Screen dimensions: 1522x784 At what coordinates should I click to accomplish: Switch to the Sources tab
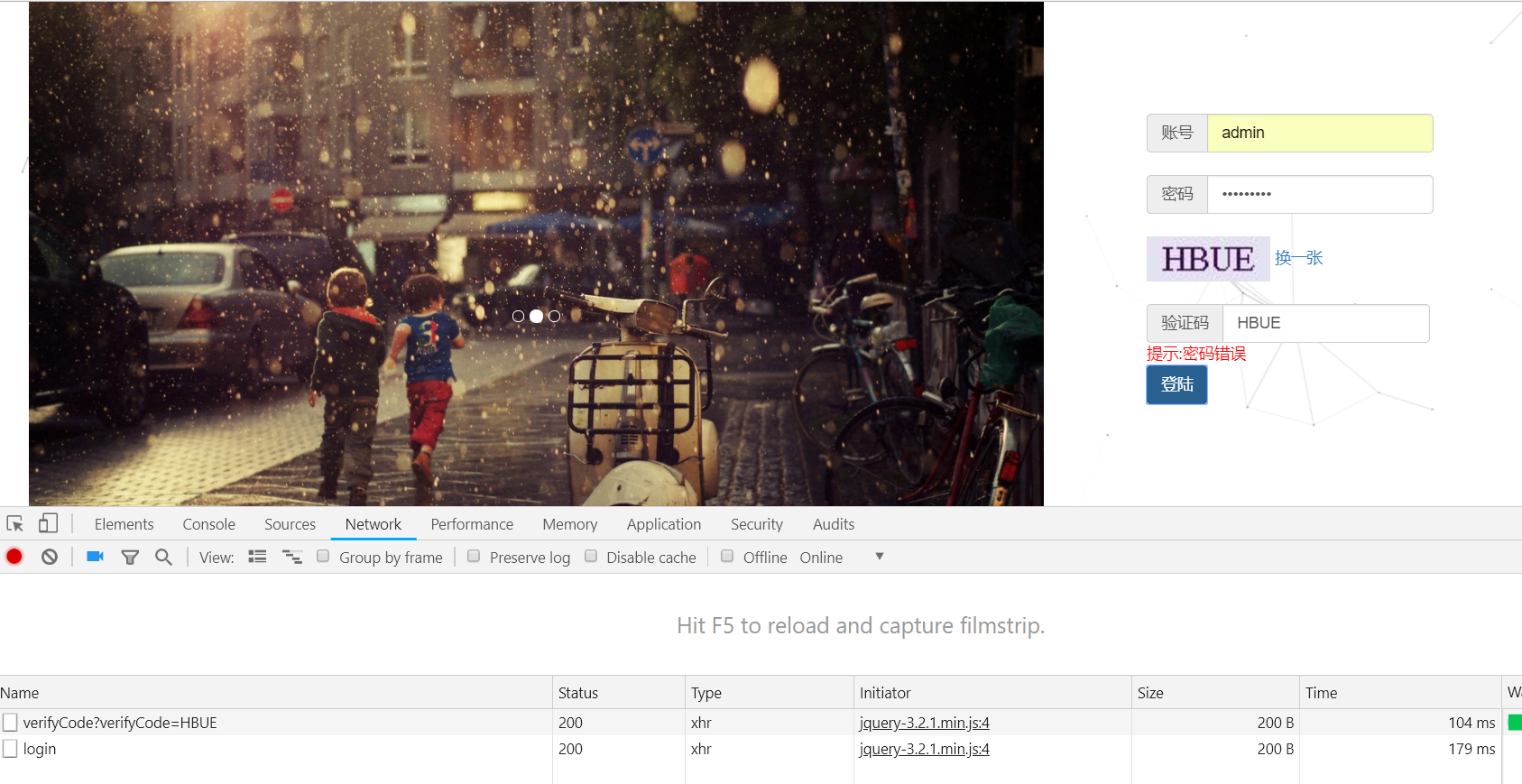tap(290, 524)
